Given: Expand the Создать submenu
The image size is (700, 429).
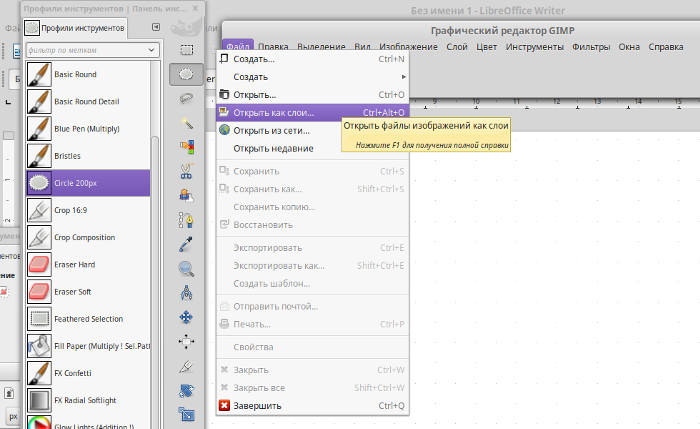Looking at the screenshot, I should pos(312,77).
